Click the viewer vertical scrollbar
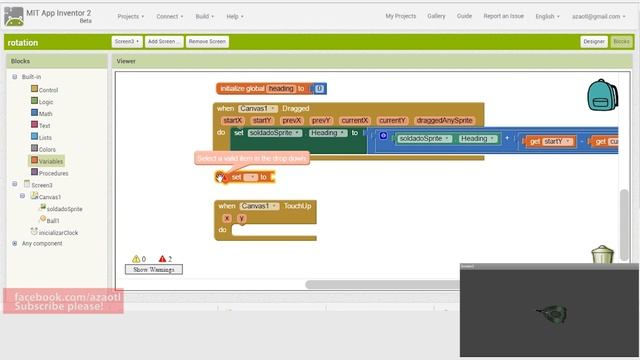Screen dimensions: 640x360 624,224
